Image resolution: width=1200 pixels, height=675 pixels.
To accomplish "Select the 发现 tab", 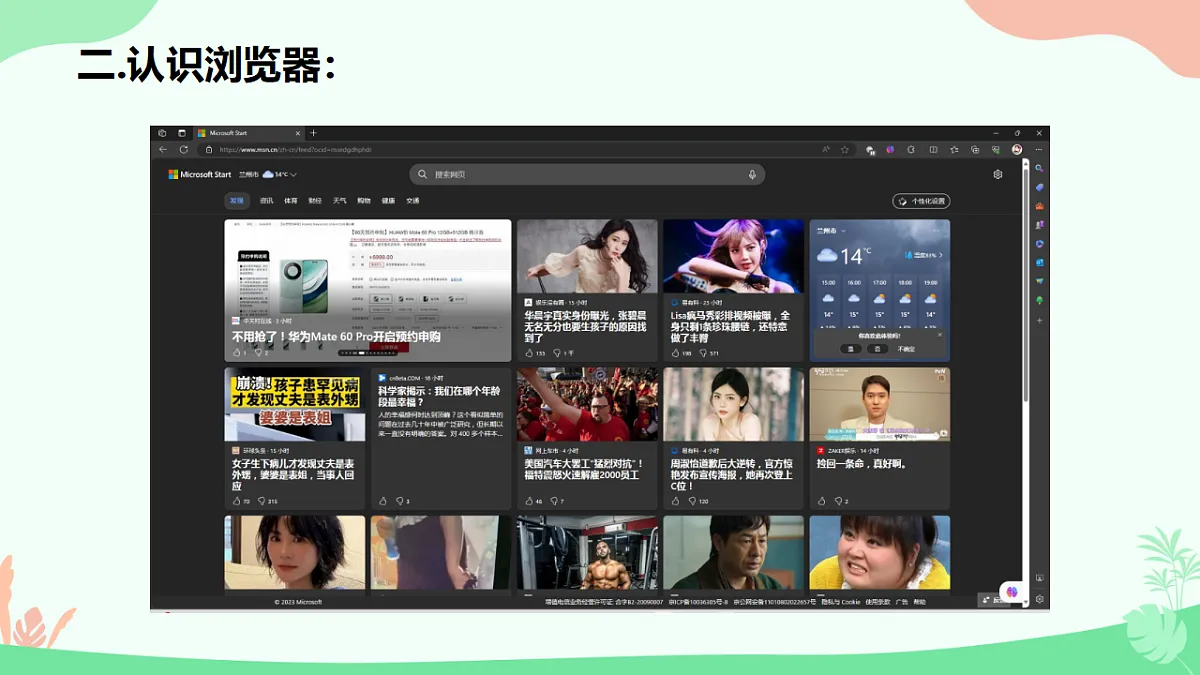I will point(237,201).
